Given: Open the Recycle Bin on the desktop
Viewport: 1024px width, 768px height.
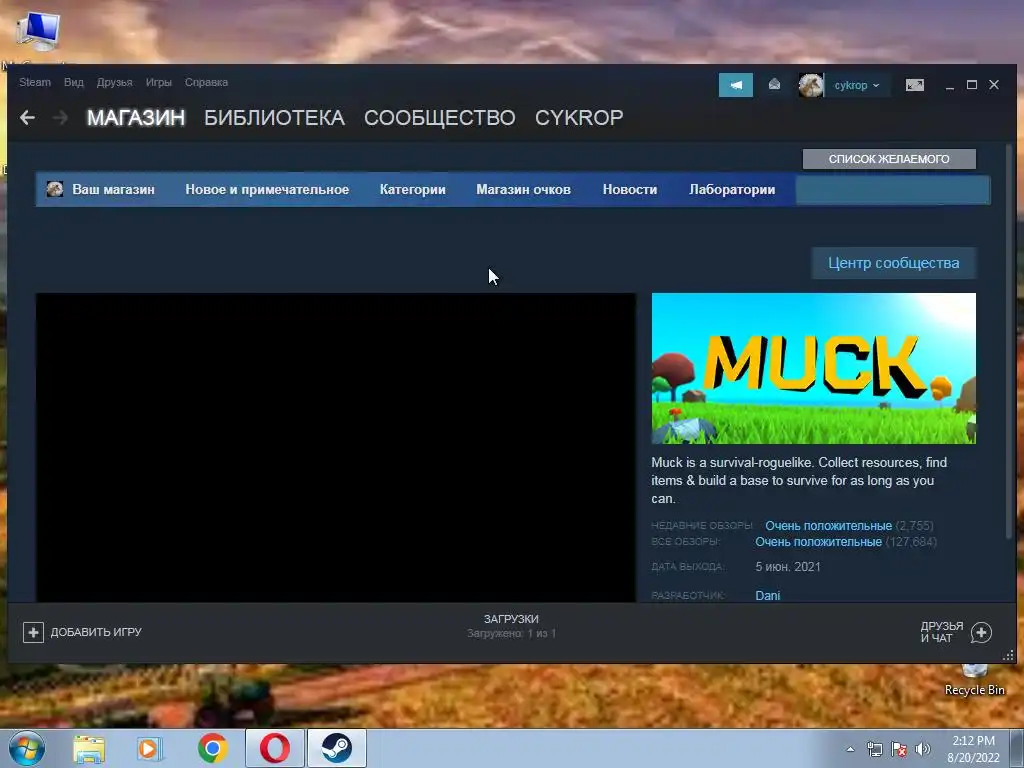Looking at the screenshot, I should [x=974, y=679].
